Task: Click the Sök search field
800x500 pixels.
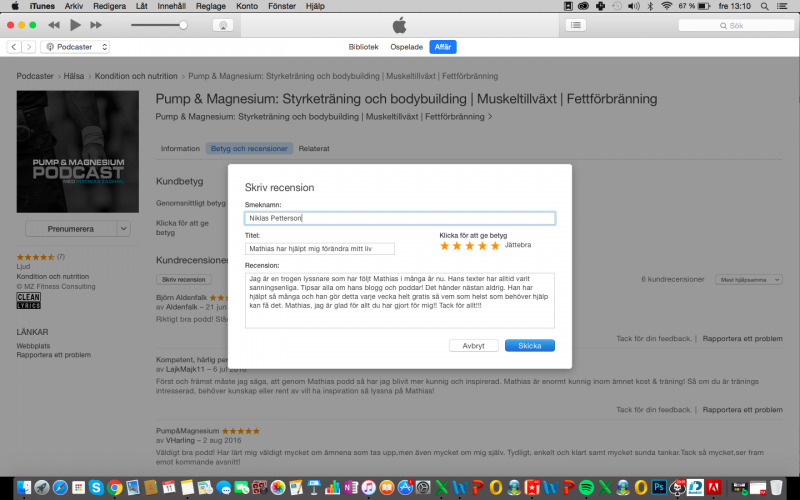Action: pyautogui.click(x=736, y=25)
